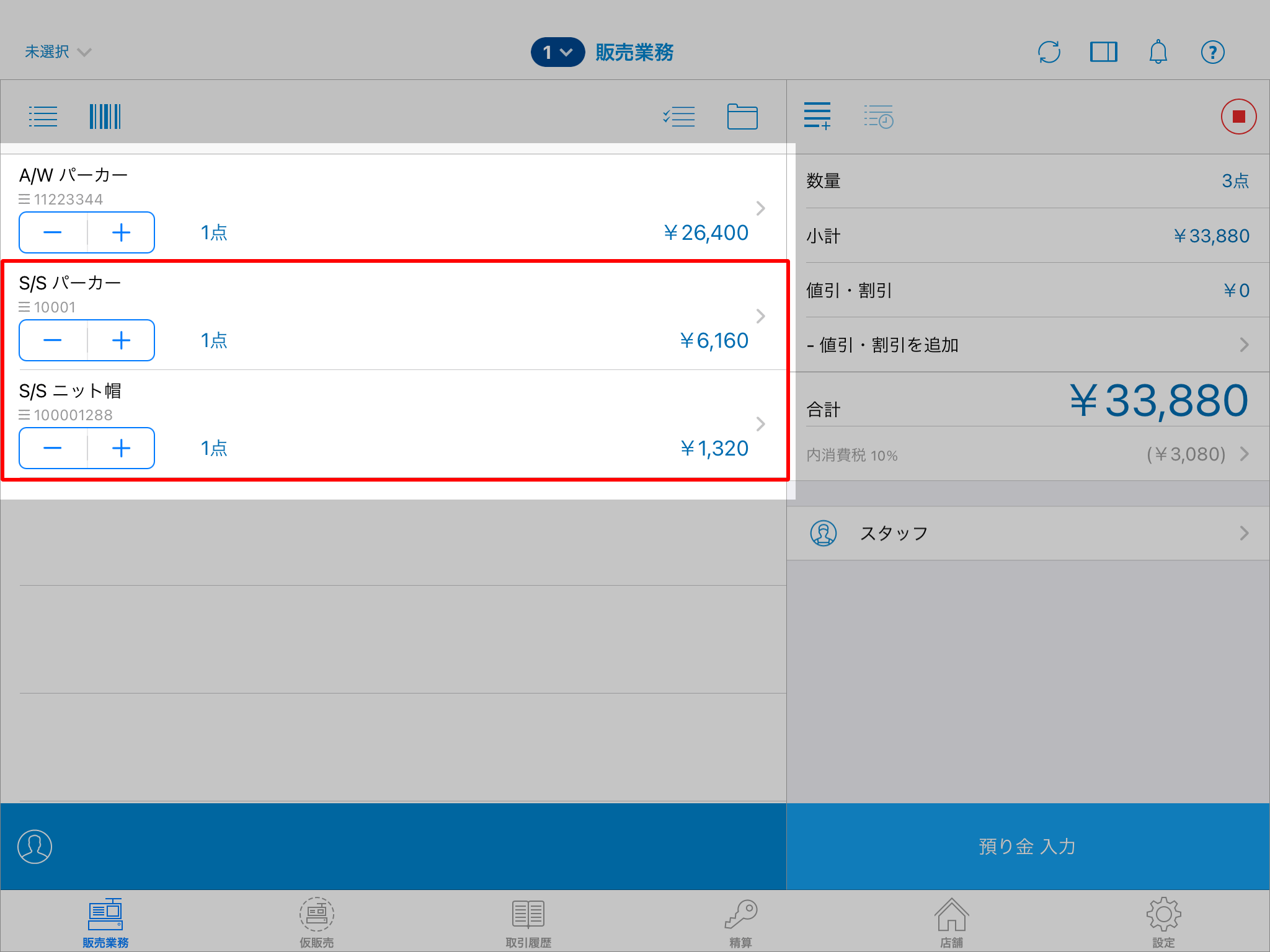Image resolution: width=1270 pixels, height=952 pixels.
Task: Click the 値引・割引 ¥0 value
Action: tap(1236, 290)
